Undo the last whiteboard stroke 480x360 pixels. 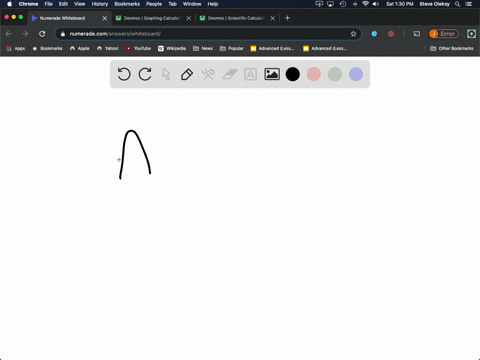click(x=124, y=74)
